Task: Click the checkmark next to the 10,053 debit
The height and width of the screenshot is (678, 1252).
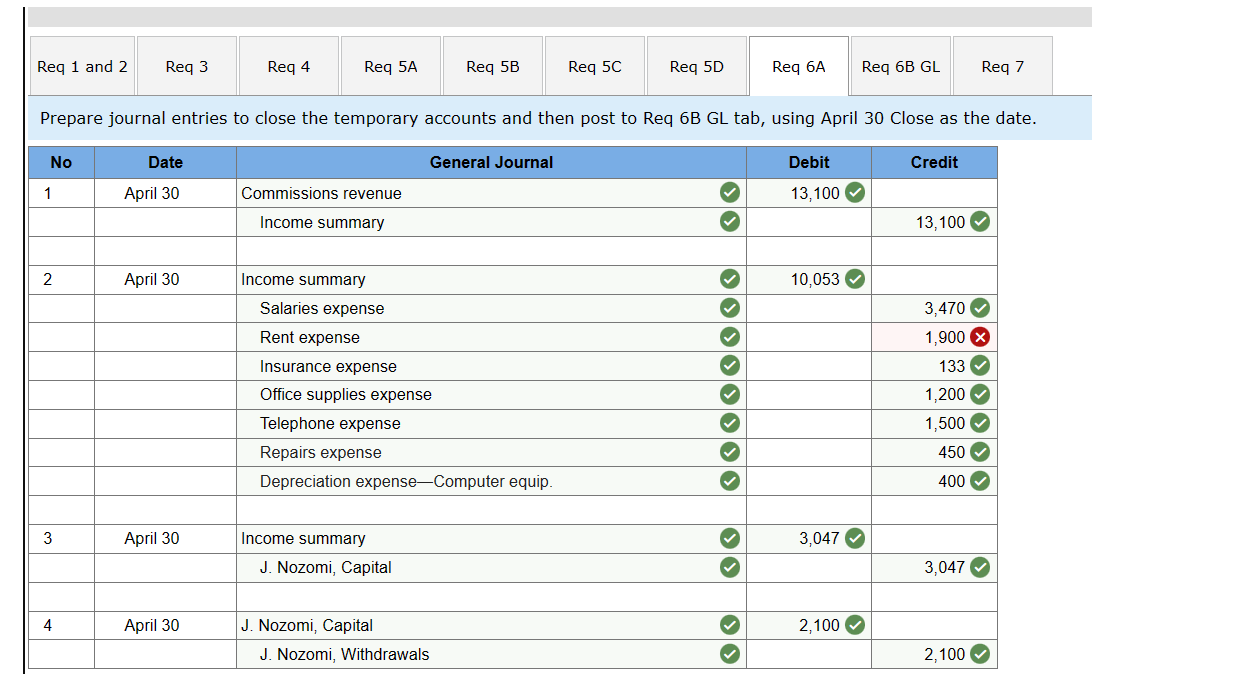Action: click(855, 279)
